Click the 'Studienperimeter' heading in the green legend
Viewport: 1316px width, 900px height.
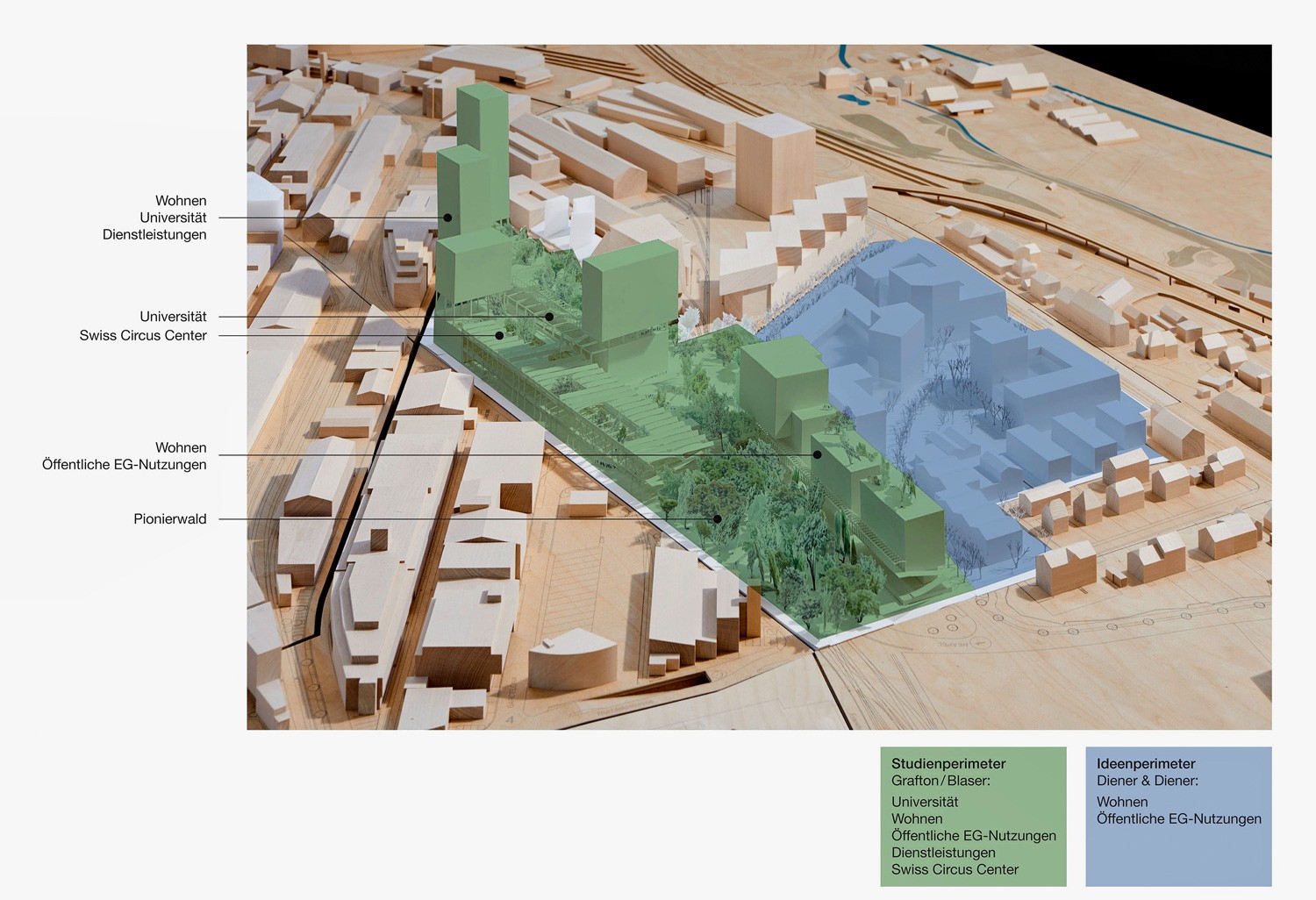point(948,763)
